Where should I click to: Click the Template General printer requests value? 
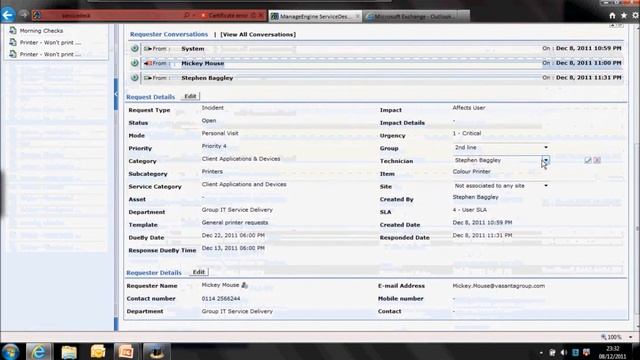(x=235, y=223)
